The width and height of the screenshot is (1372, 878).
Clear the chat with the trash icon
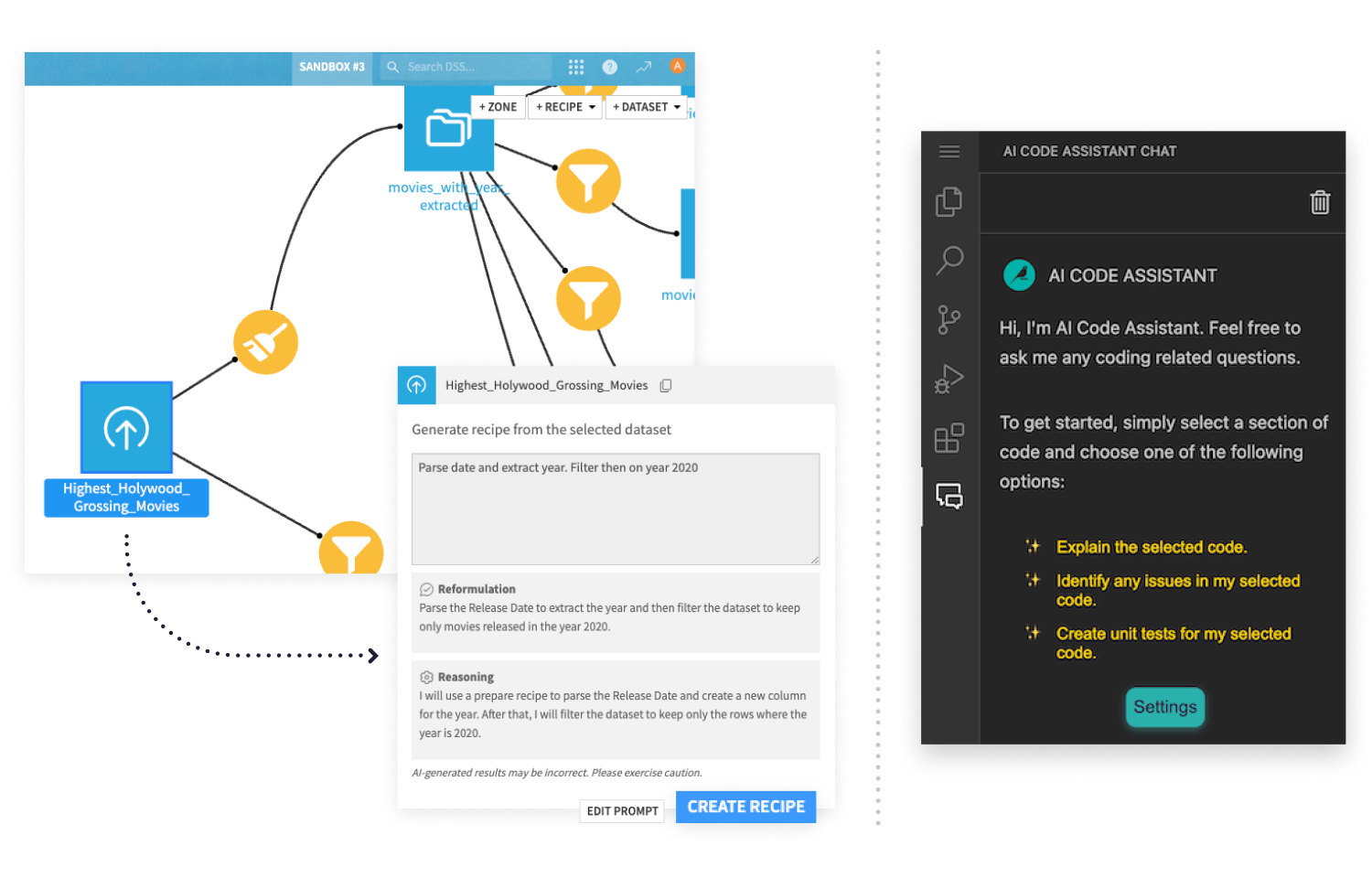1319,202
